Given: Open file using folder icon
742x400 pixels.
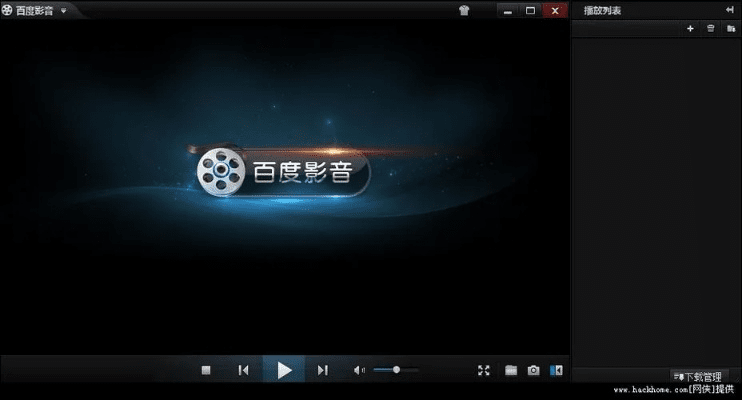Looking at the screenshot, I should point(511,370).
